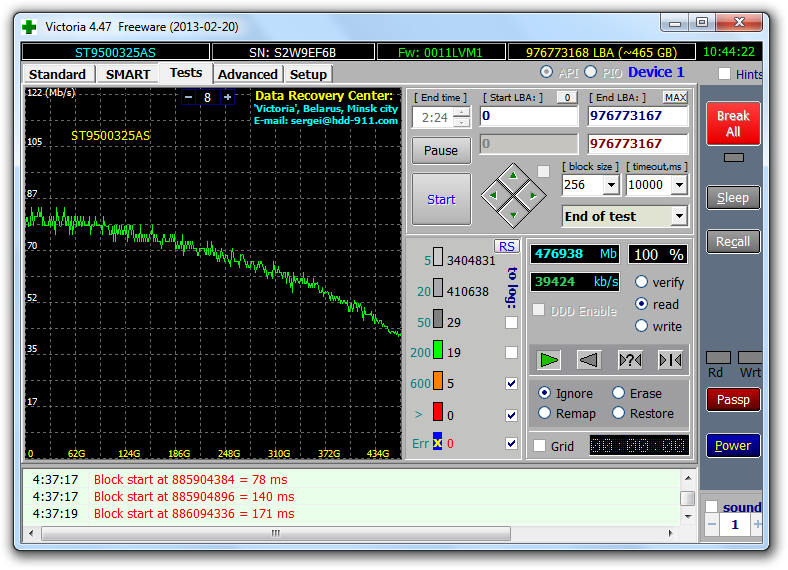Click the right arrow on the navigation diamond
The image size is (788, 570).
pyautogui.click(x=531, y=194)
